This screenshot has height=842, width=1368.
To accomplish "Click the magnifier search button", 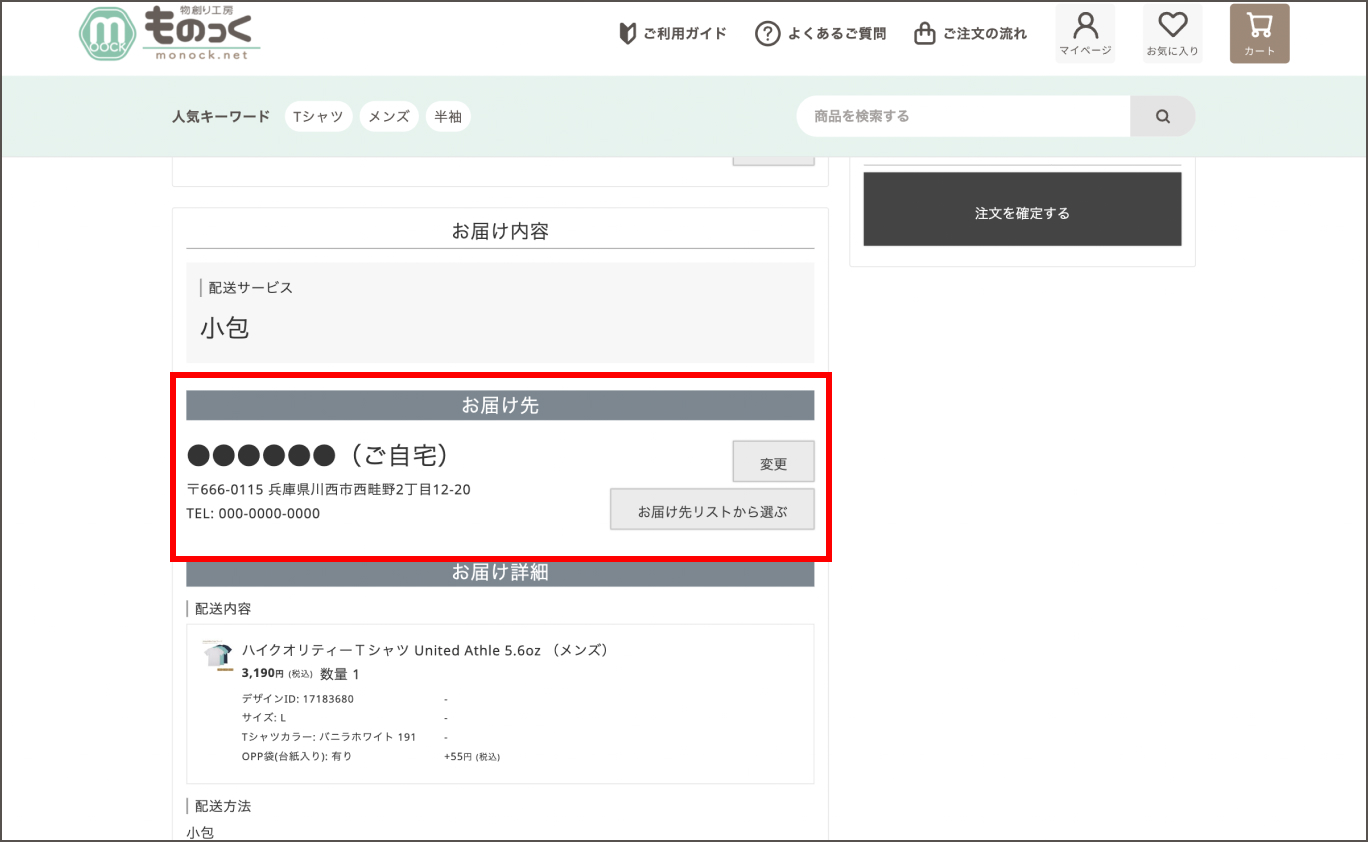I will 1162,116.
